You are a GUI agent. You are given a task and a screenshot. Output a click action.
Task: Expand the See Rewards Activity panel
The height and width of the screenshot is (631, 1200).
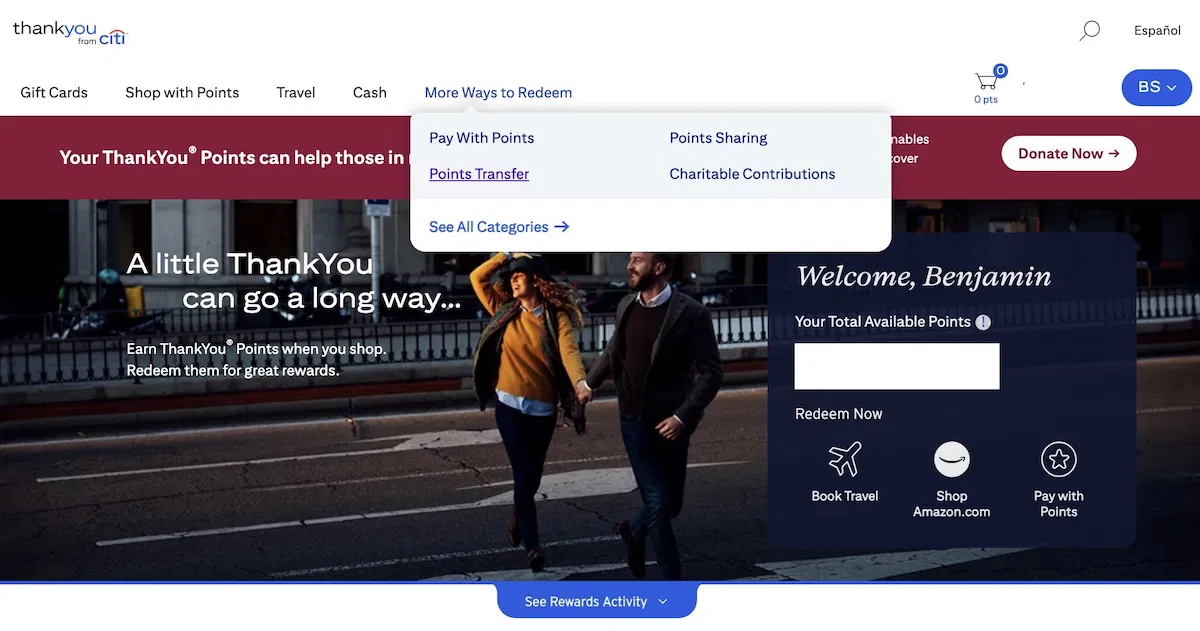coord(596,602)
